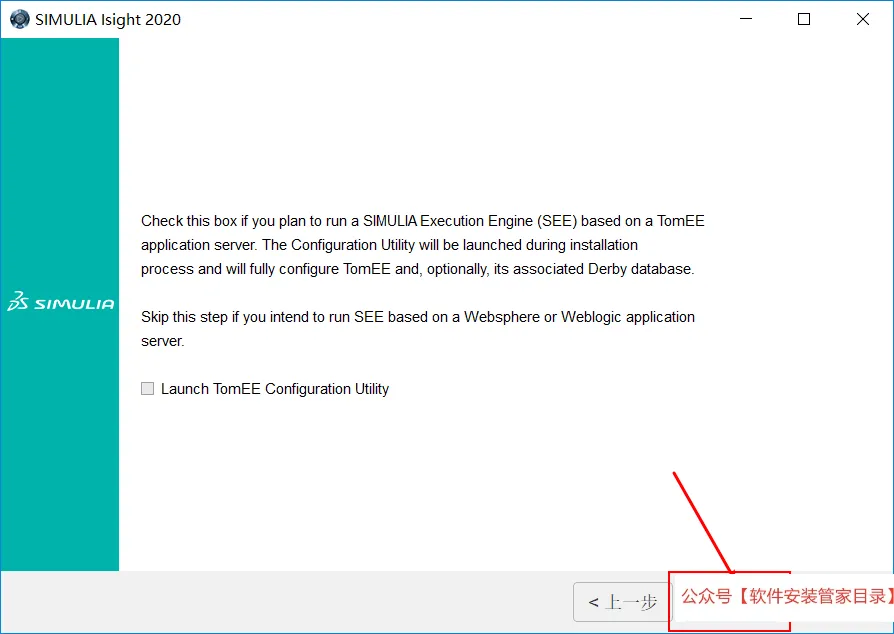The height and width of the screenshot is (634, 894).
Task: Click the 'SIMULIA Isight 2020' window title
Action: [x=108, y=19]
